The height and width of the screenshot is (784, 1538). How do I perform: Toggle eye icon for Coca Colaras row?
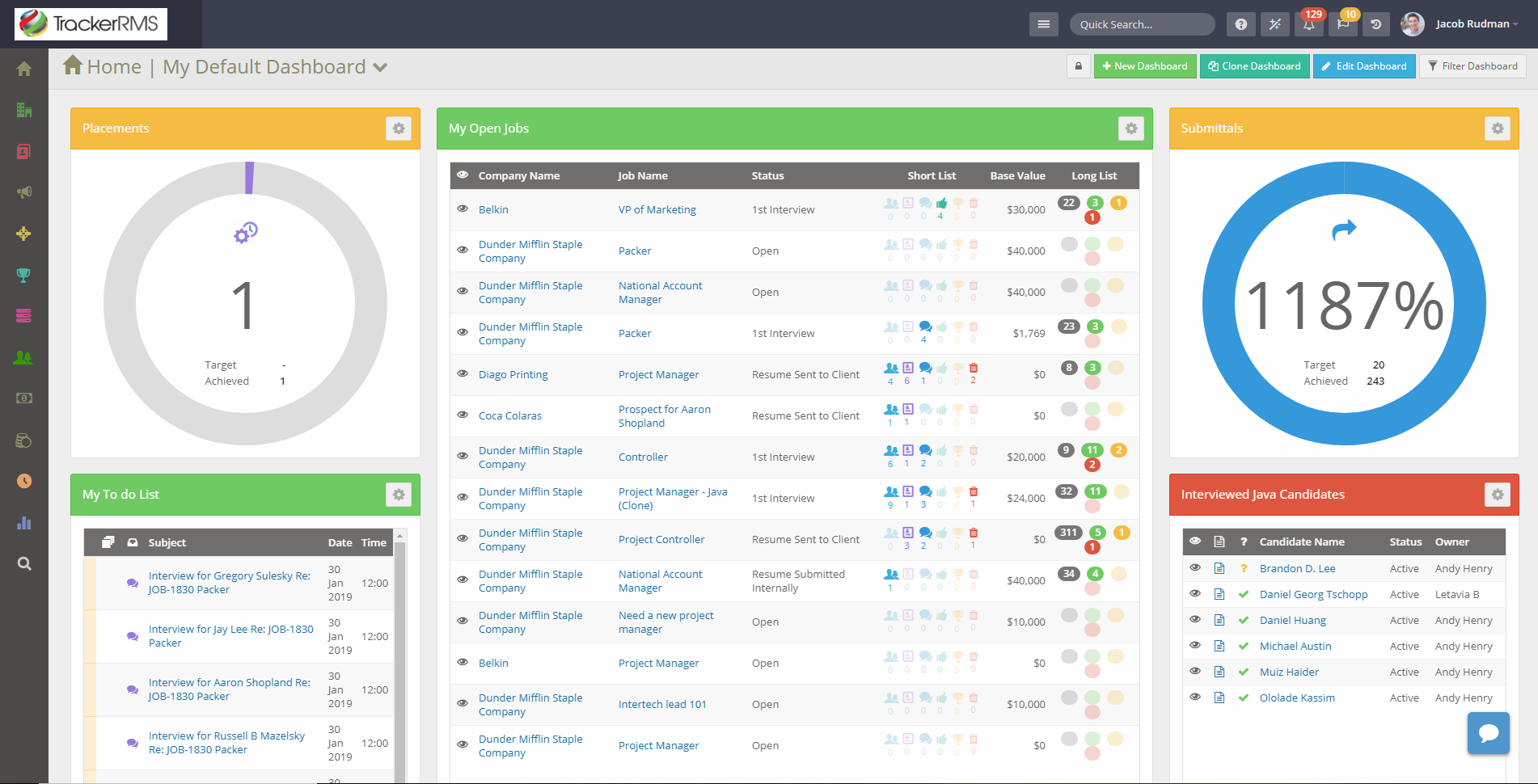(x=463, y=415)
